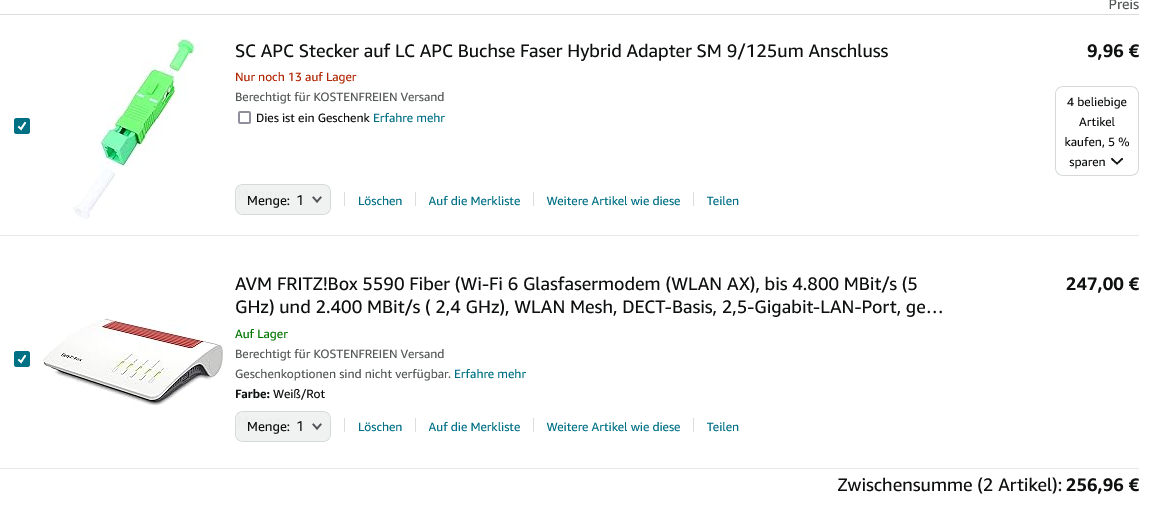
Task: Add the adapter 'Auf die Merkliste'
Action: 474,201
